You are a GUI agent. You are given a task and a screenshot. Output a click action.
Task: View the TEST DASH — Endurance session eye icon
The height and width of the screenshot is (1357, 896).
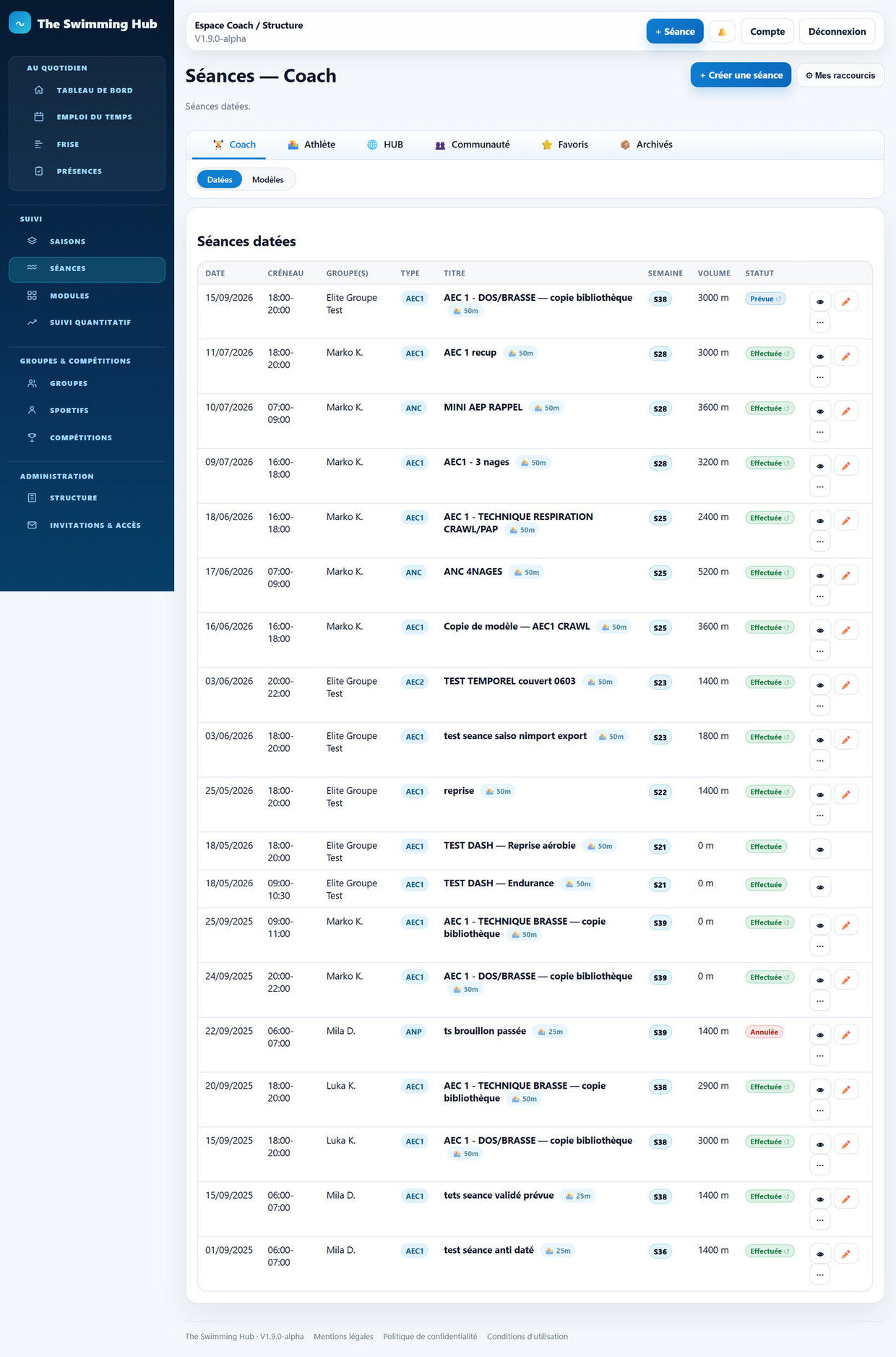[x=820, y=887]
